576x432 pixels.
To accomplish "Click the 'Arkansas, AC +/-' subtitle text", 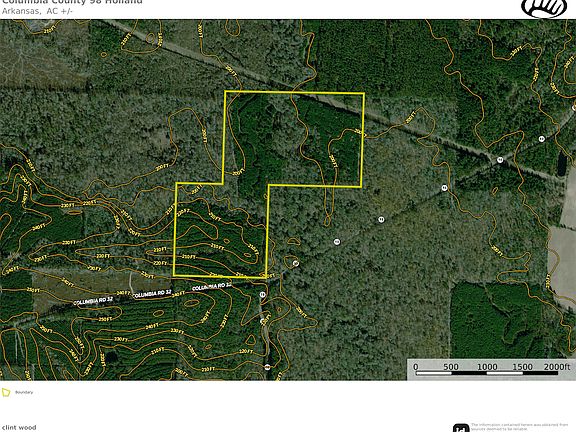I will [x=37, y=11].
